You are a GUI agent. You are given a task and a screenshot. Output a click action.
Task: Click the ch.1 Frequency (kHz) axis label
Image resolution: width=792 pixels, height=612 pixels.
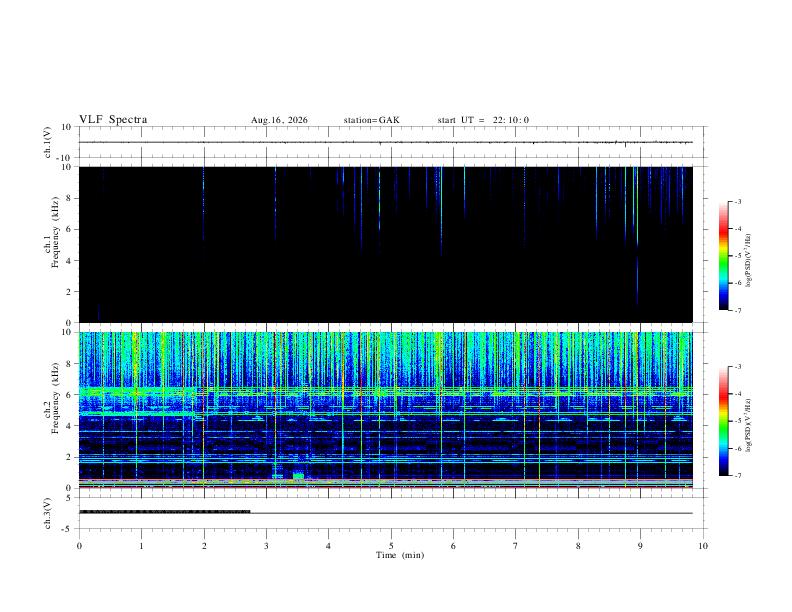pos(51,233)
